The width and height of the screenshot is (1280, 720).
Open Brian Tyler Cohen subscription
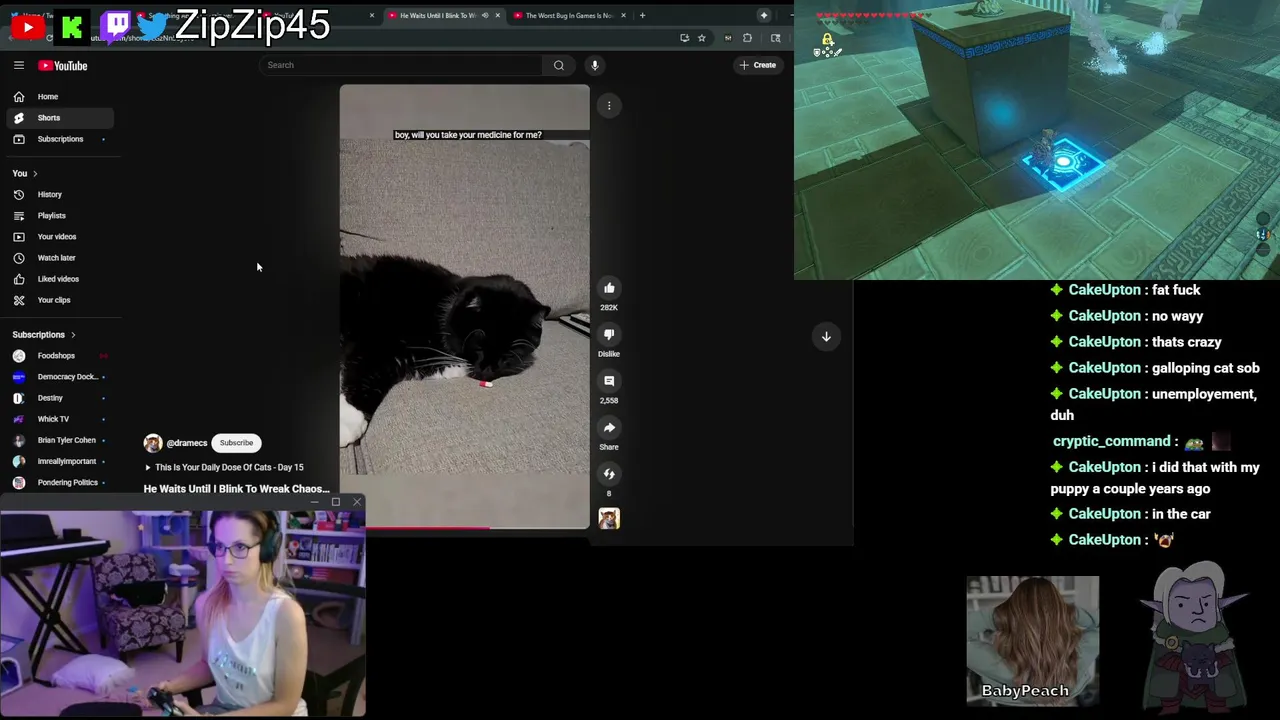point(60,440)
